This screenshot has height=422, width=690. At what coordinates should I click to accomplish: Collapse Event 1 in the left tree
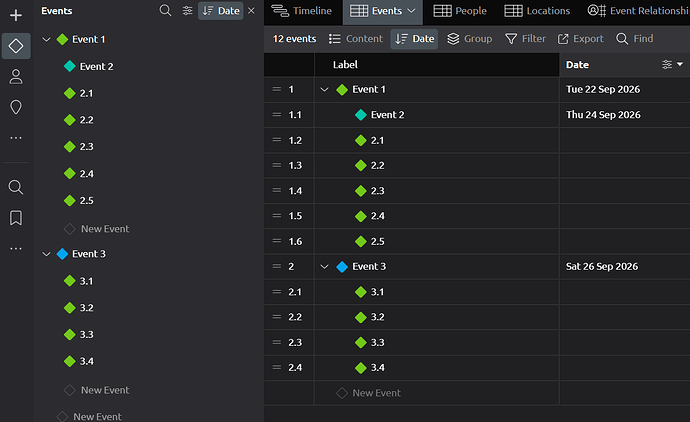coord(46,40)
